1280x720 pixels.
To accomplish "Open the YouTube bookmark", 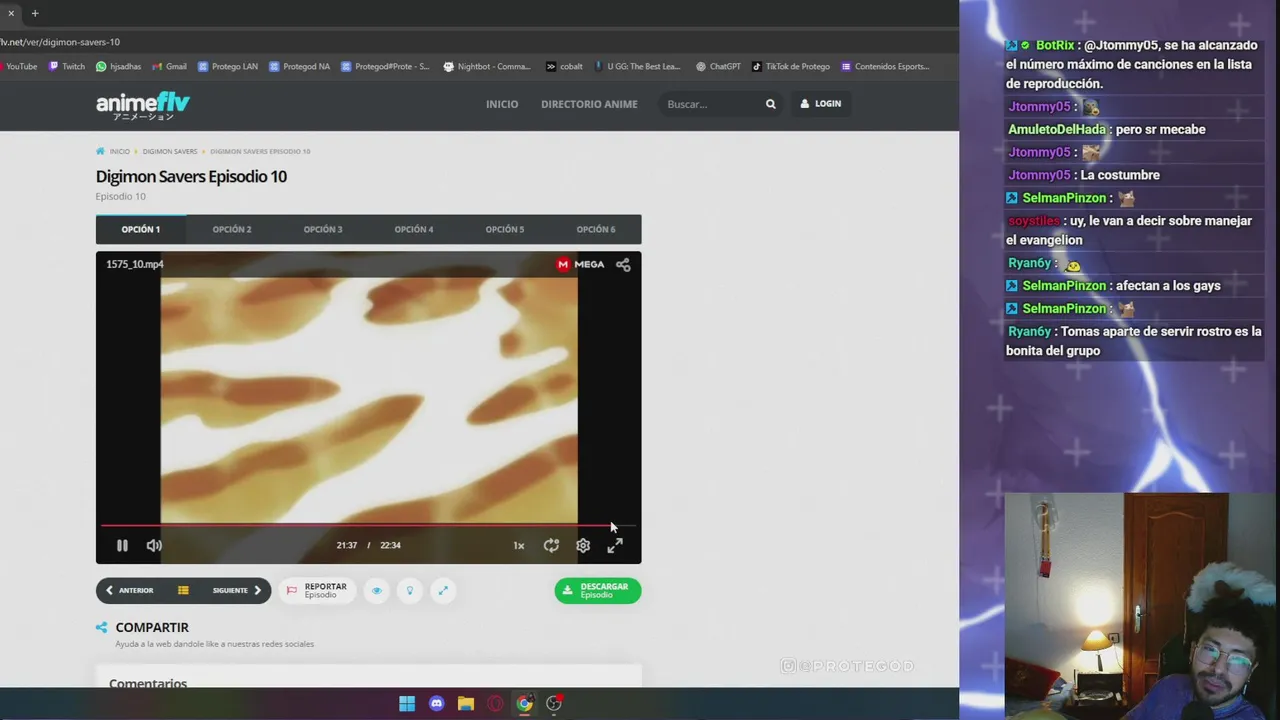I will click(x=19, y=67).
